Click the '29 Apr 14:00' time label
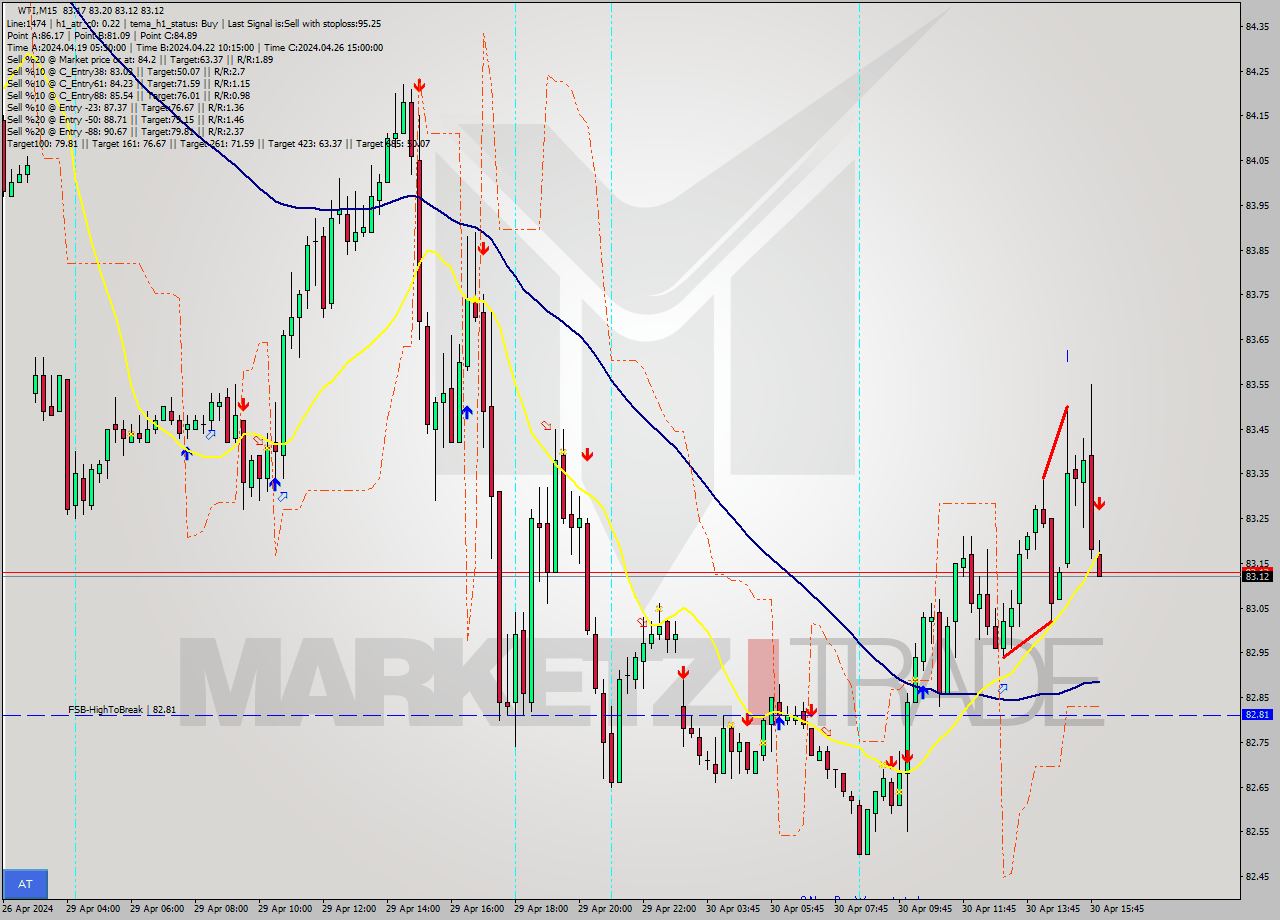 pos(412,909)
